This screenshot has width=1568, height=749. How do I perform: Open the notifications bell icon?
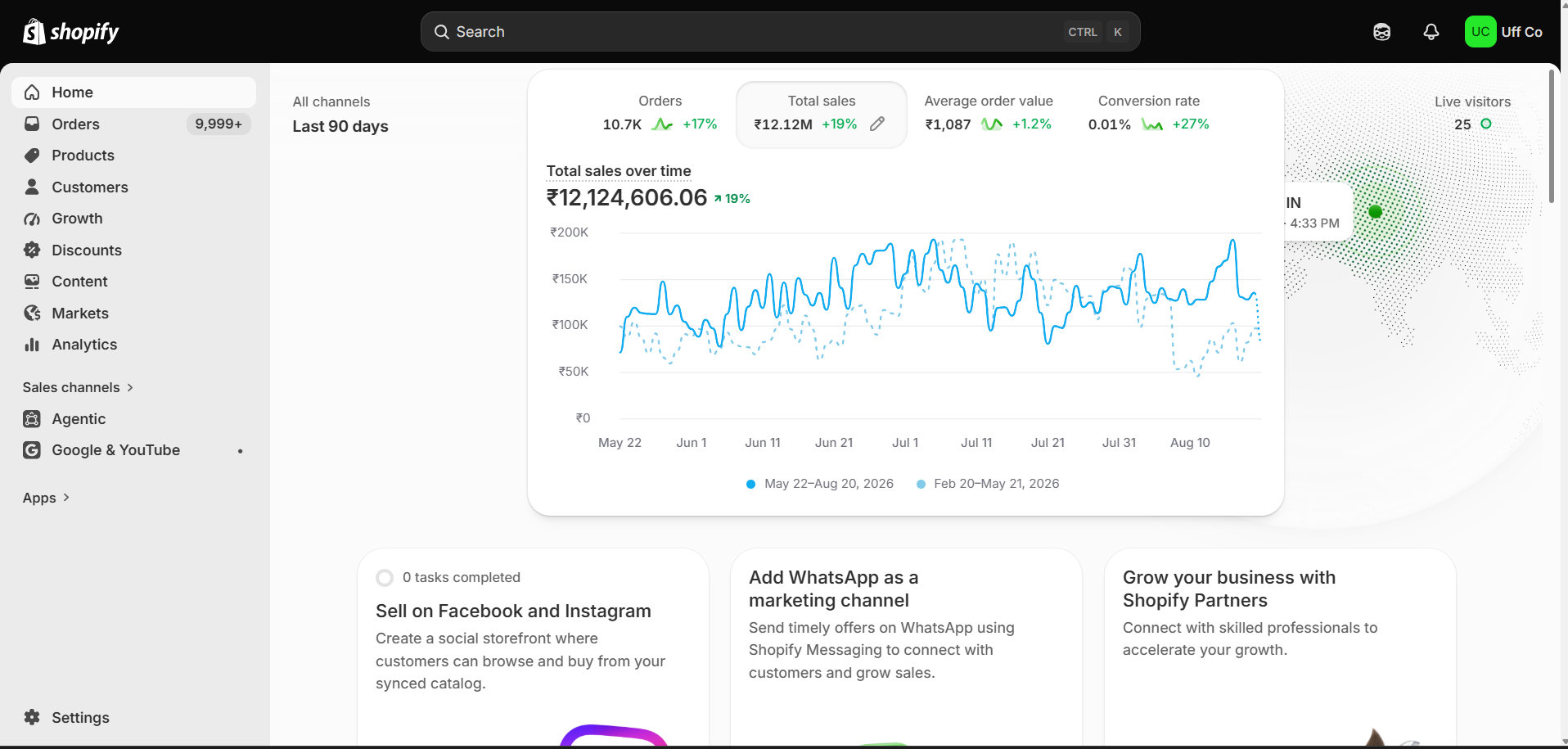pos(1431,32)
